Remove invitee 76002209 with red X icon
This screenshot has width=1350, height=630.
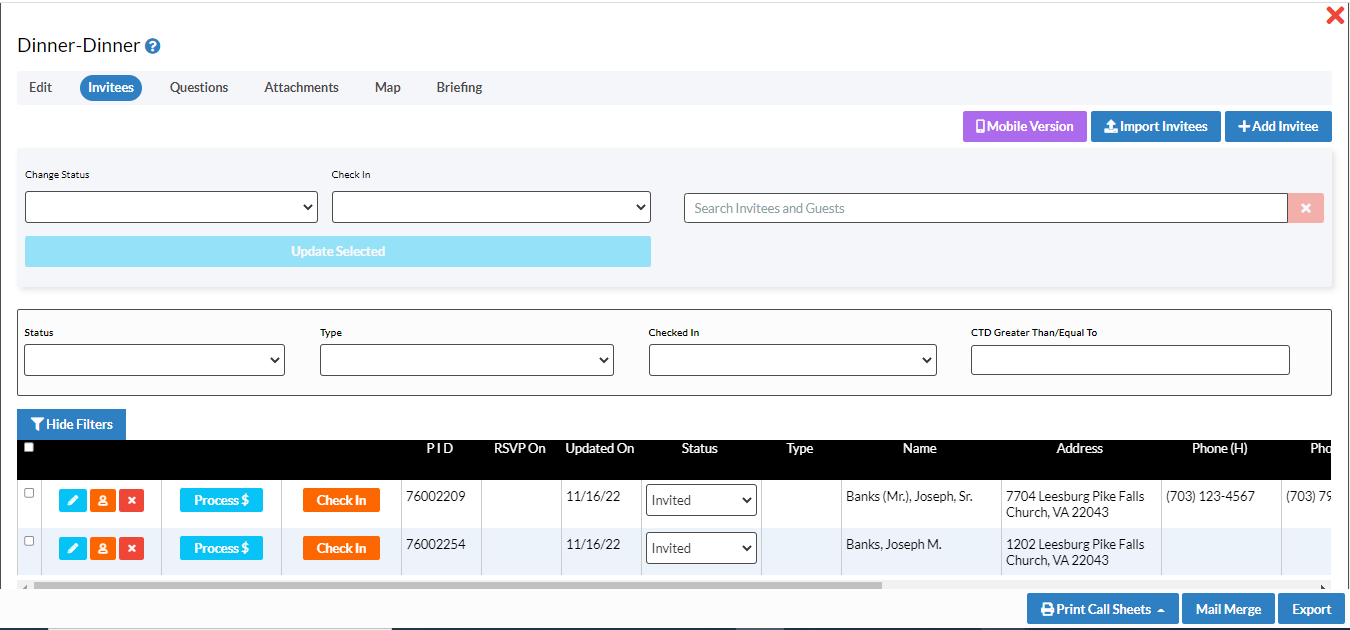coord(131,500)
